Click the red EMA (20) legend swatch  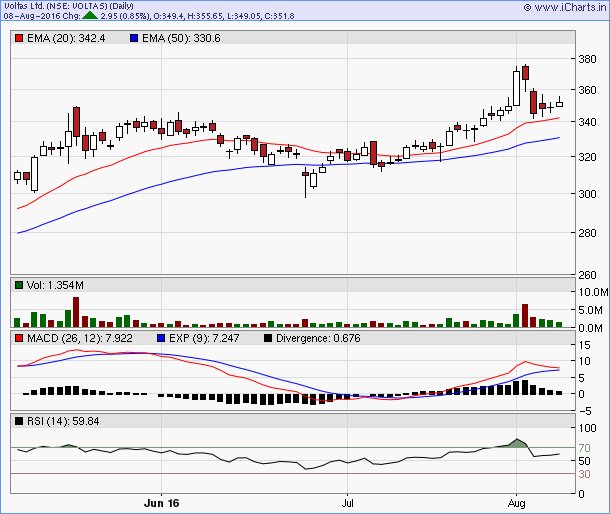point(19,39)
